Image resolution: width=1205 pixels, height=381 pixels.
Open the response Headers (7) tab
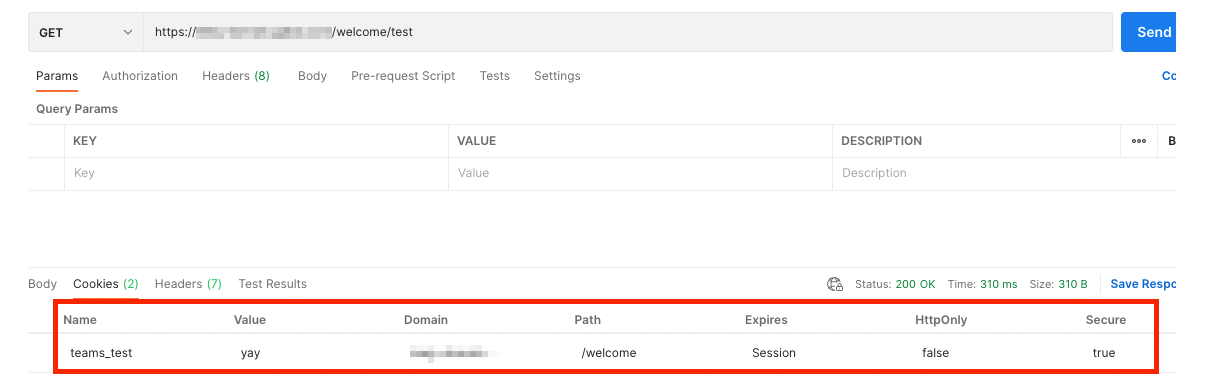(x=188, y=284)
